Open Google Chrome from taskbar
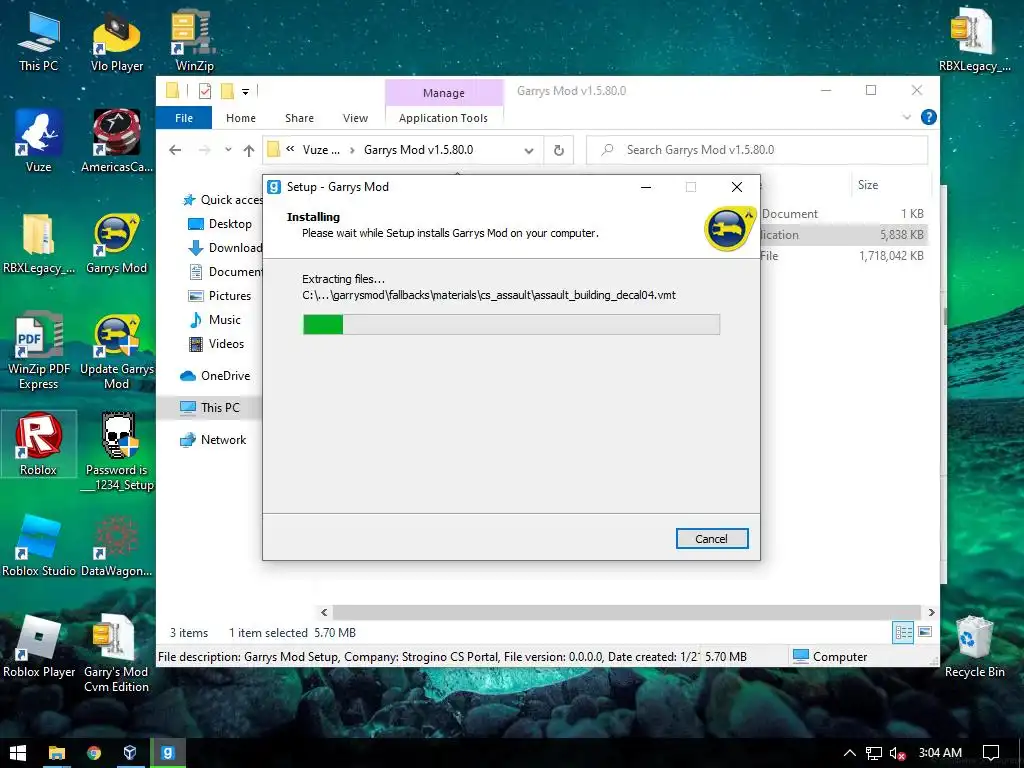 point(93,753)
